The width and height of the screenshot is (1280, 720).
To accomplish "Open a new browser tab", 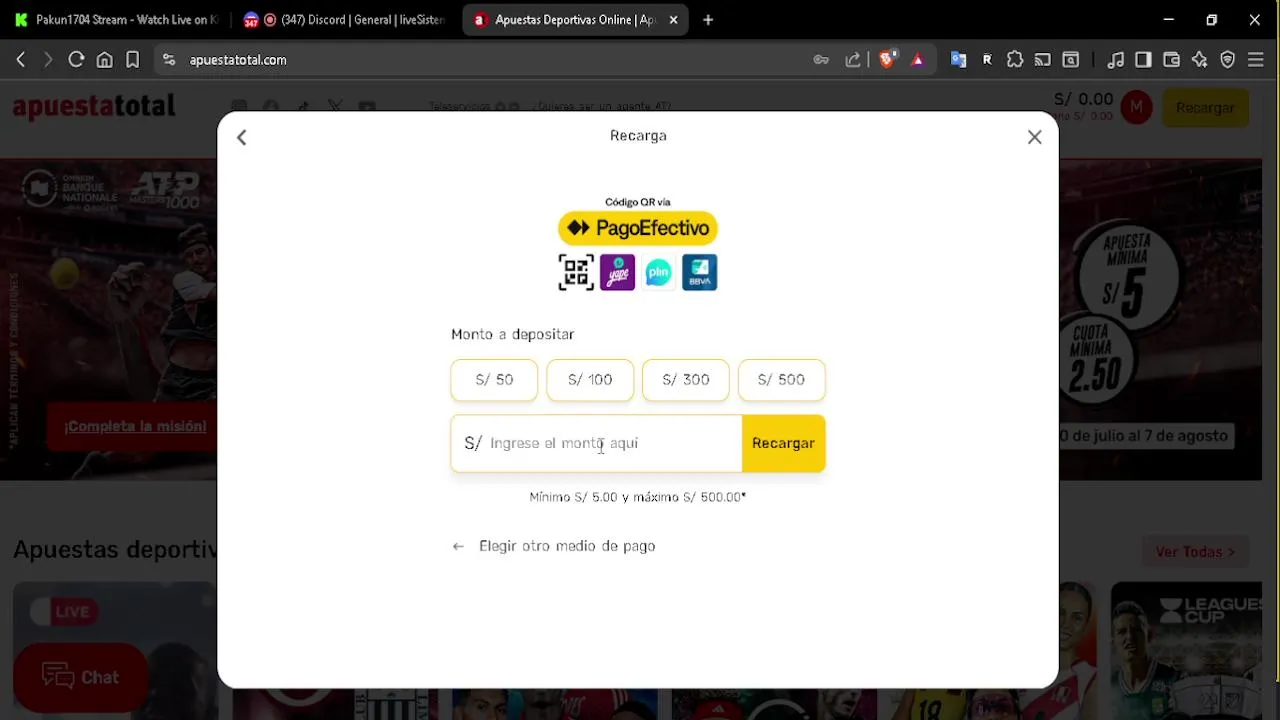I will [708, 20].
